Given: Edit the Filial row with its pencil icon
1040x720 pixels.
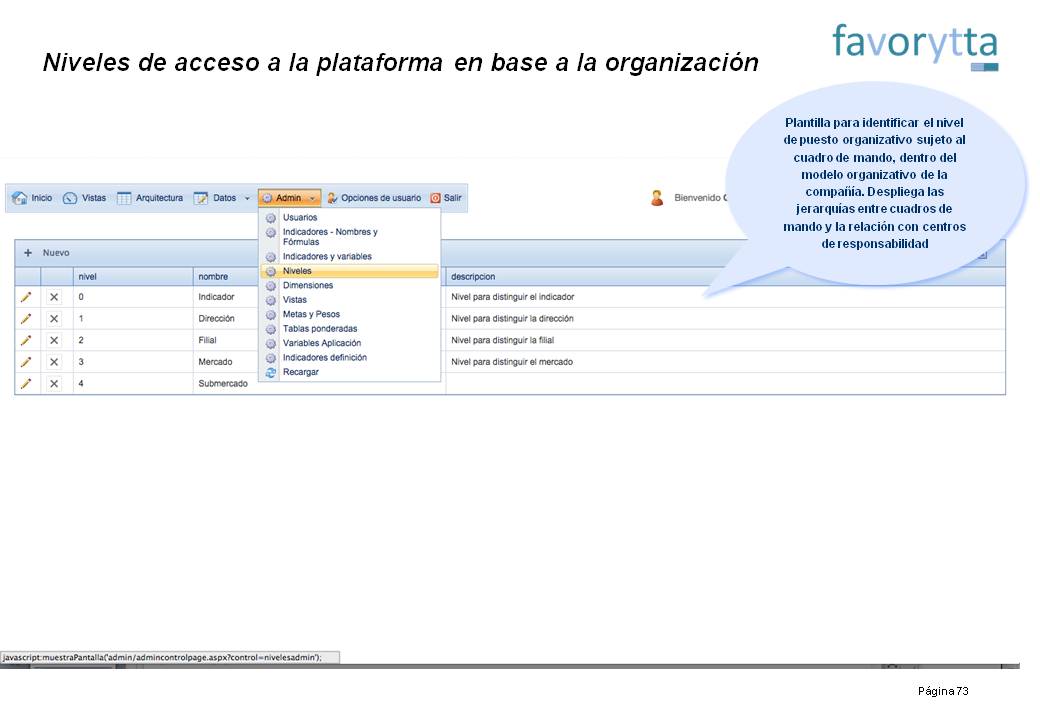Looking at the screenshot, I should 26,340.
